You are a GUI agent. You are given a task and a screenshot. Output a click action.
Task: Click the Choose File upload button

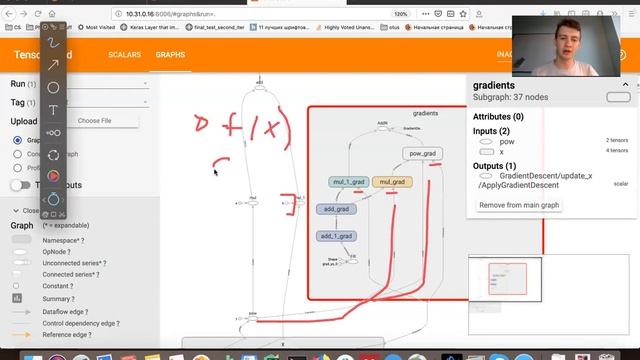coord(95,121)
